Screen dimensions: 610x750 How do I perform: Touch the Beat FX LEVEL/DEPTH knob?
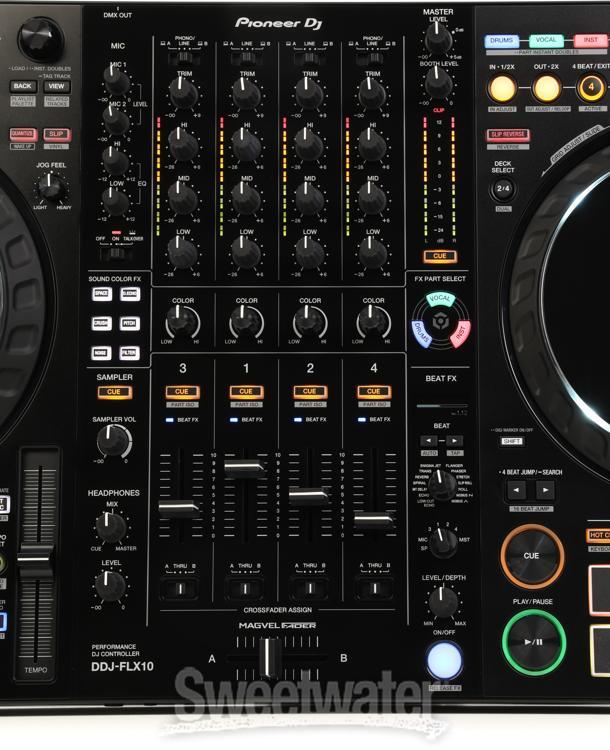coord(443,602)
